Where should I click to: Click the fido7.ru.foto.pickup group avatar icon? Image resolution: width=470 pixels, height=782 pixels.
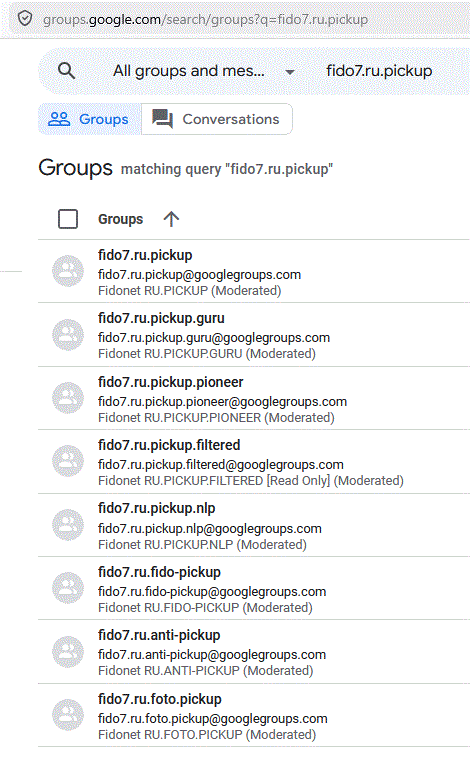(68, 715)
